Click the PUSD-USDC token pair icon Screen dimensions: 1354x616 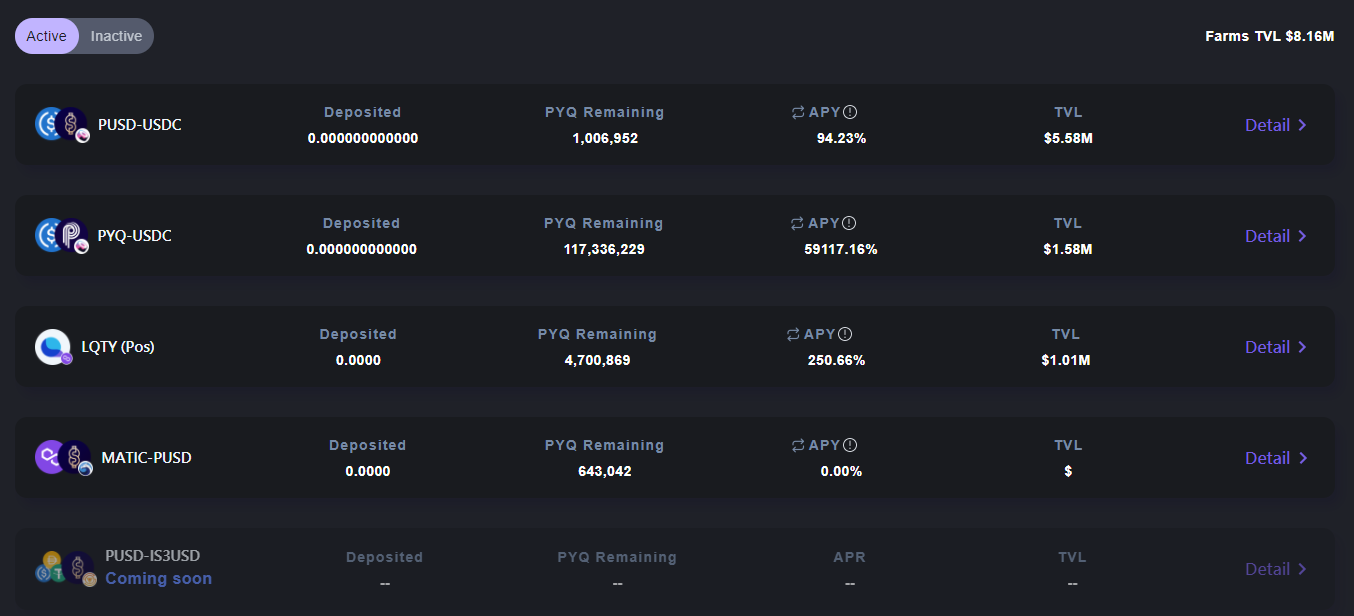click(x=62, y=125)
